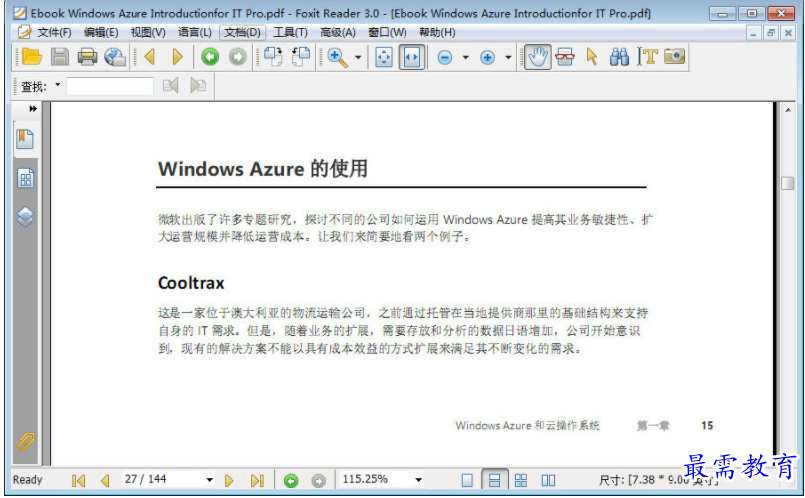The height and width of the screenshot is (498, 805).
Task: Jump to last page in status bar
Action: point(257,481)
